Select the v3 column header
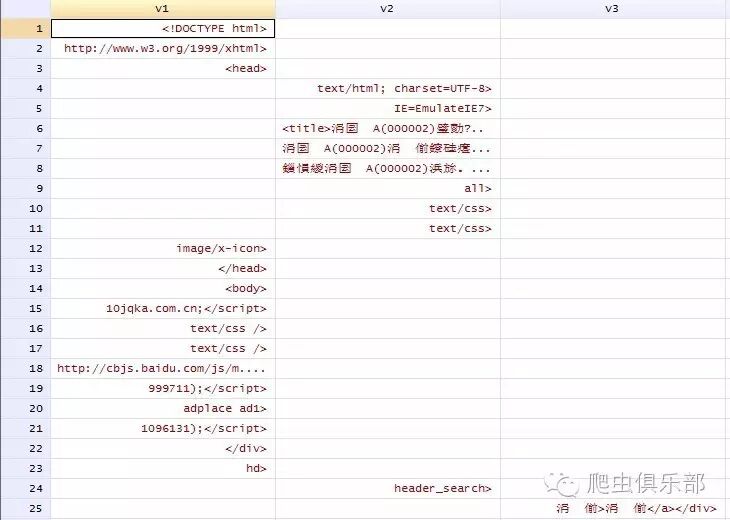Image resolution: width=730 pixels, height=520 pixels. (x=615, y=9)
